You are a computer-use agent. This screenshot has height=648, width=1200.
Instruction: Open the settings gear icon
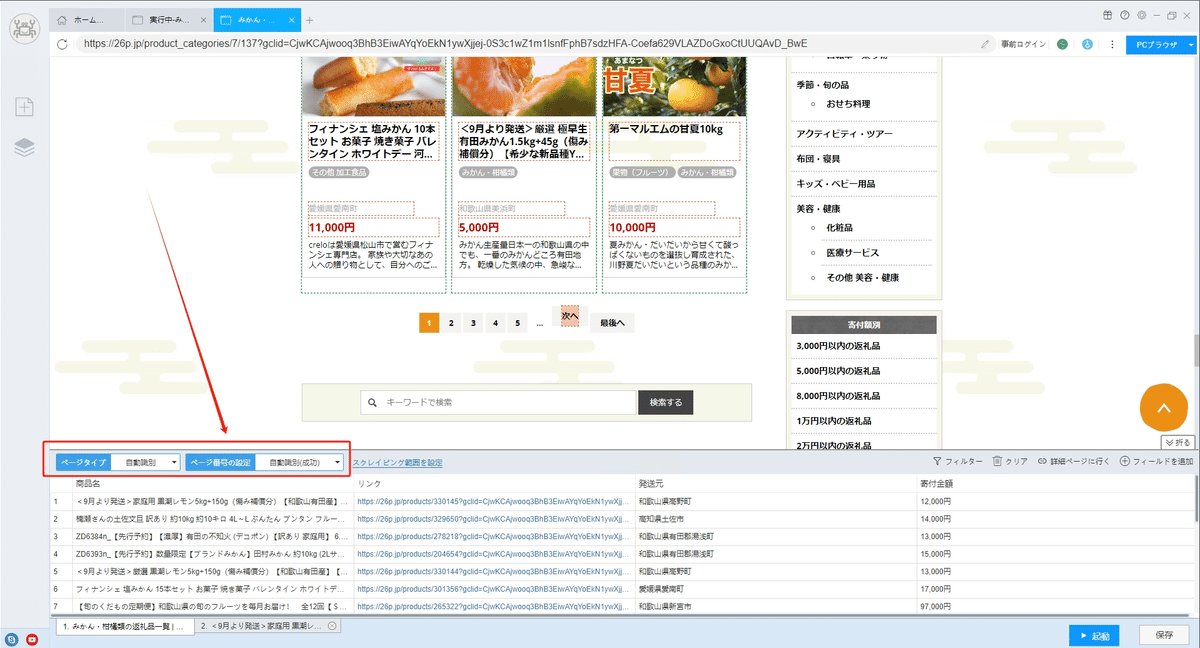tap(1141, 15)
